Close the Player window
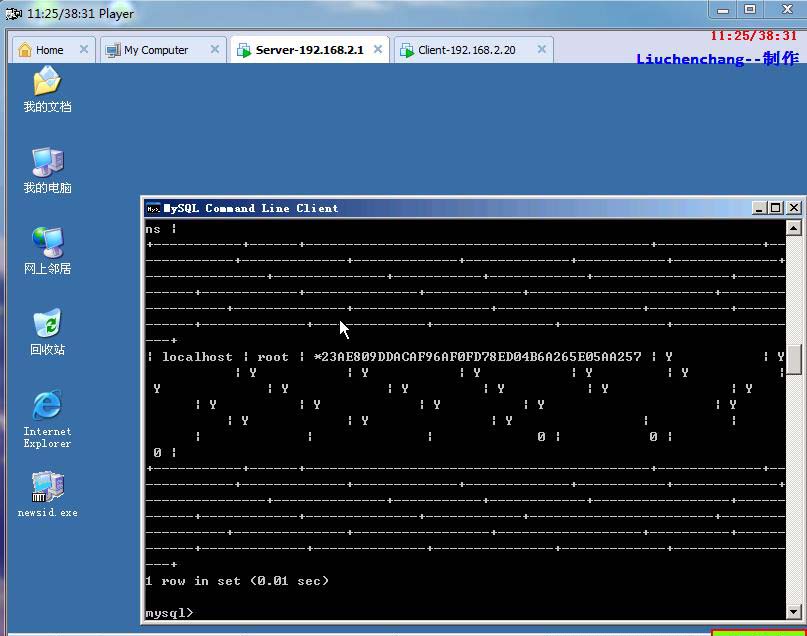The image size is (807, 636). tap(786, 9)
